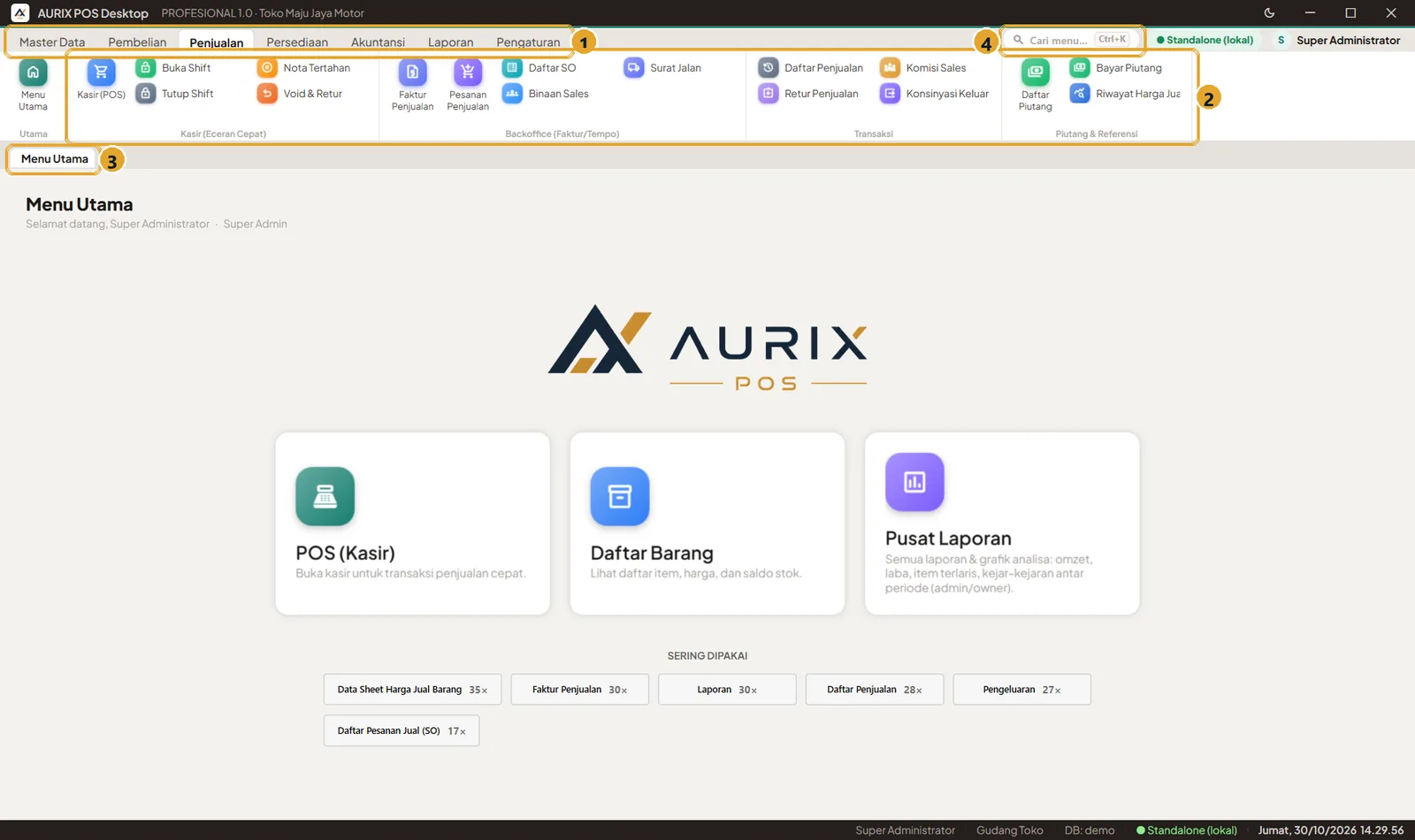Open the Menu Utama home icon
The height and width of the screenshot is (840, 1415).
33,73
